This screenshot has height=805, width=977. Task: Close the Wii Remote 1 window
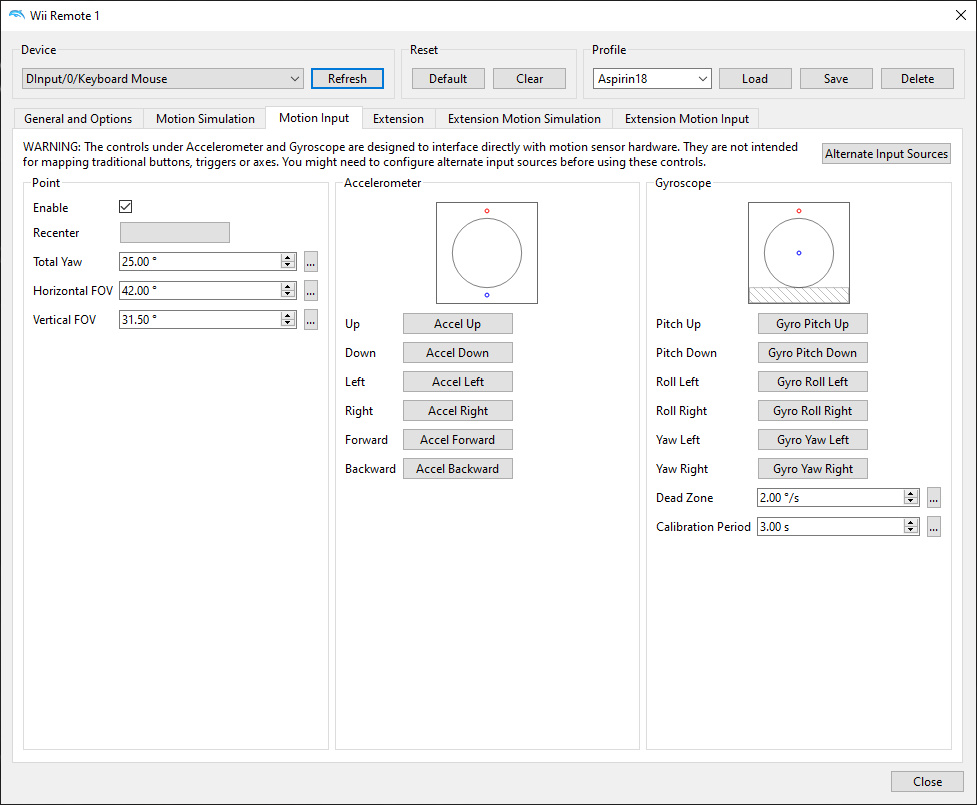[961, 15]
